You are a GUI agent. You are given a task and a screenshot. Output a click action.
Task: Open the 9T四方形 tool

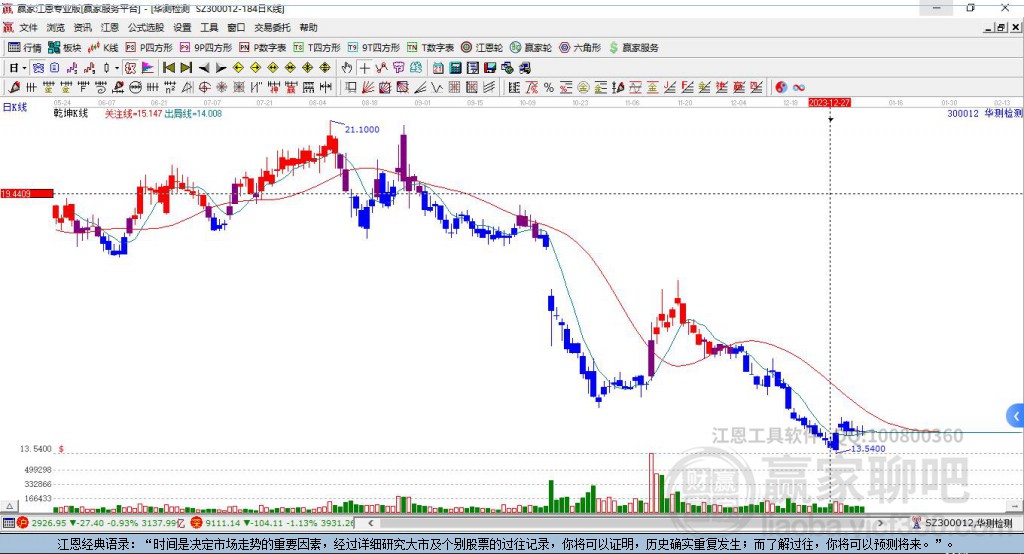(x=374, y=48)
